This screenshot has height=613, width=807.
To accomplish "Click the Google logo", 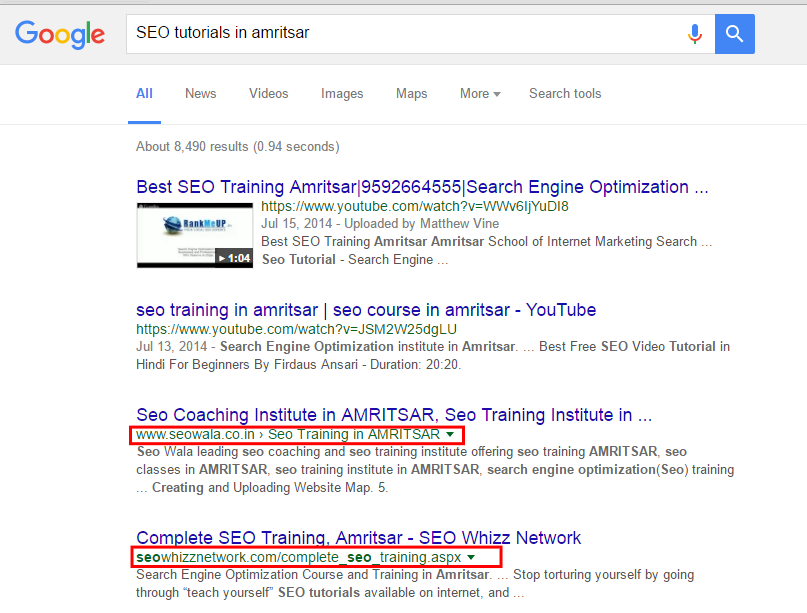I will [x=60, y=34].
